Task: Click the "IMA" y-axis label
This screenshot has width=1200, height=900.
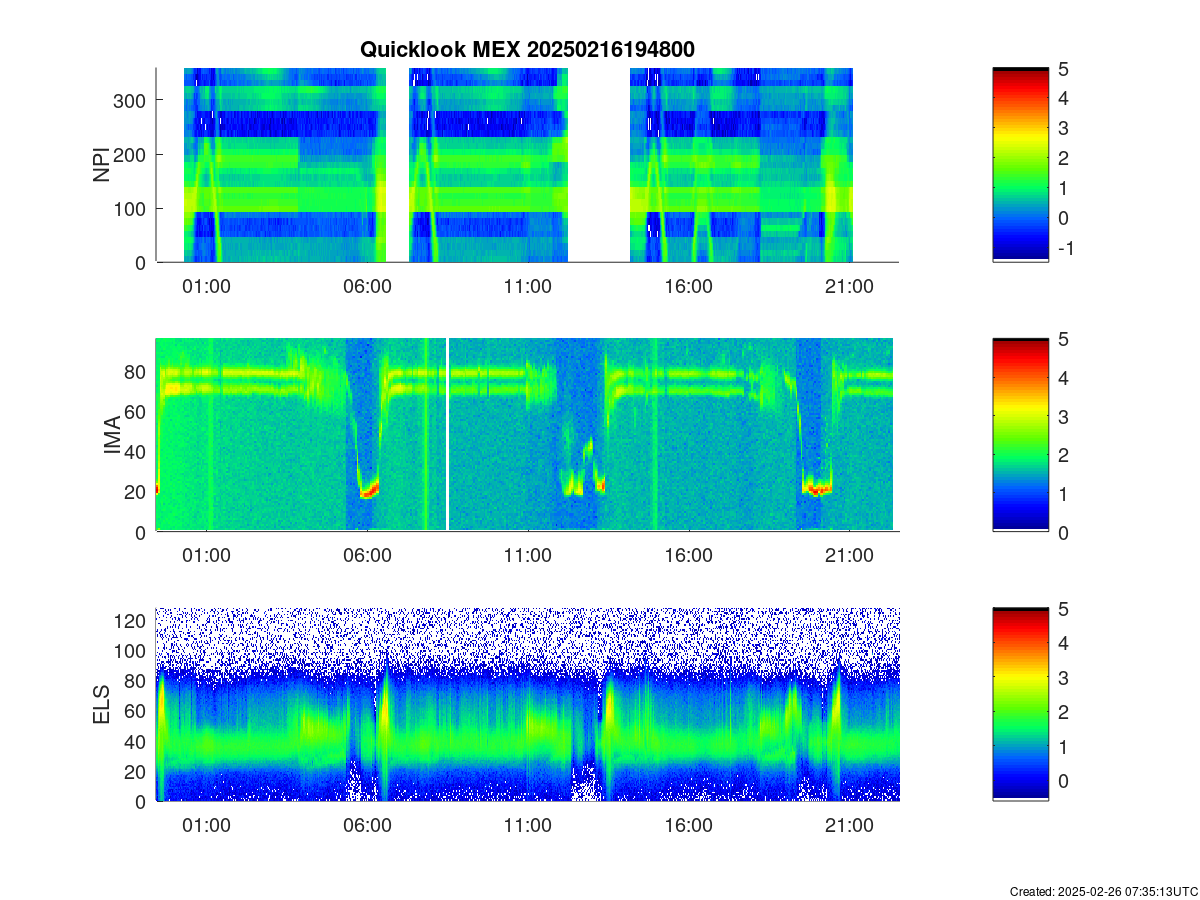Action: tap(112, 435)
